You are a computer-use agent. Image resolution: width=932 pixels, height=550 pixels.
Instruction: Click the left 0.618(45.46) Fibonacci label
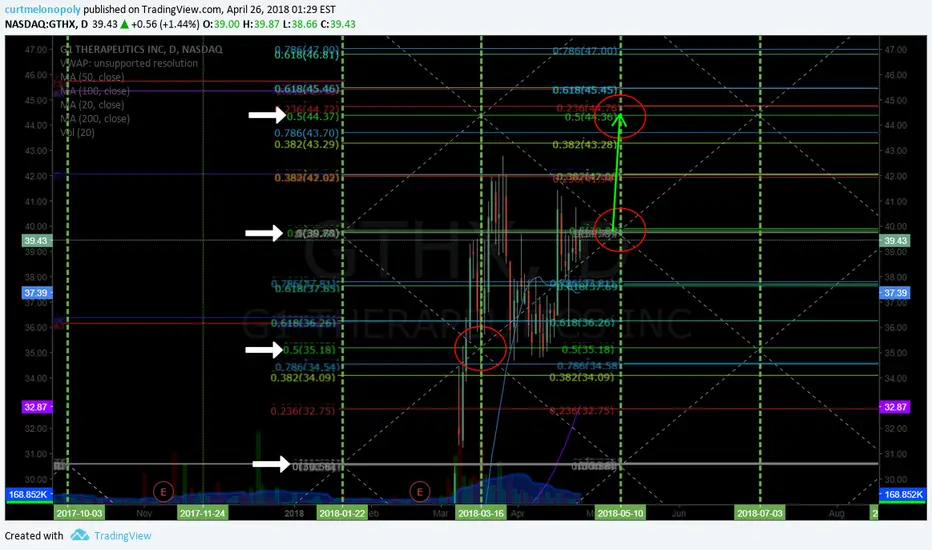[x=307, y=89]
